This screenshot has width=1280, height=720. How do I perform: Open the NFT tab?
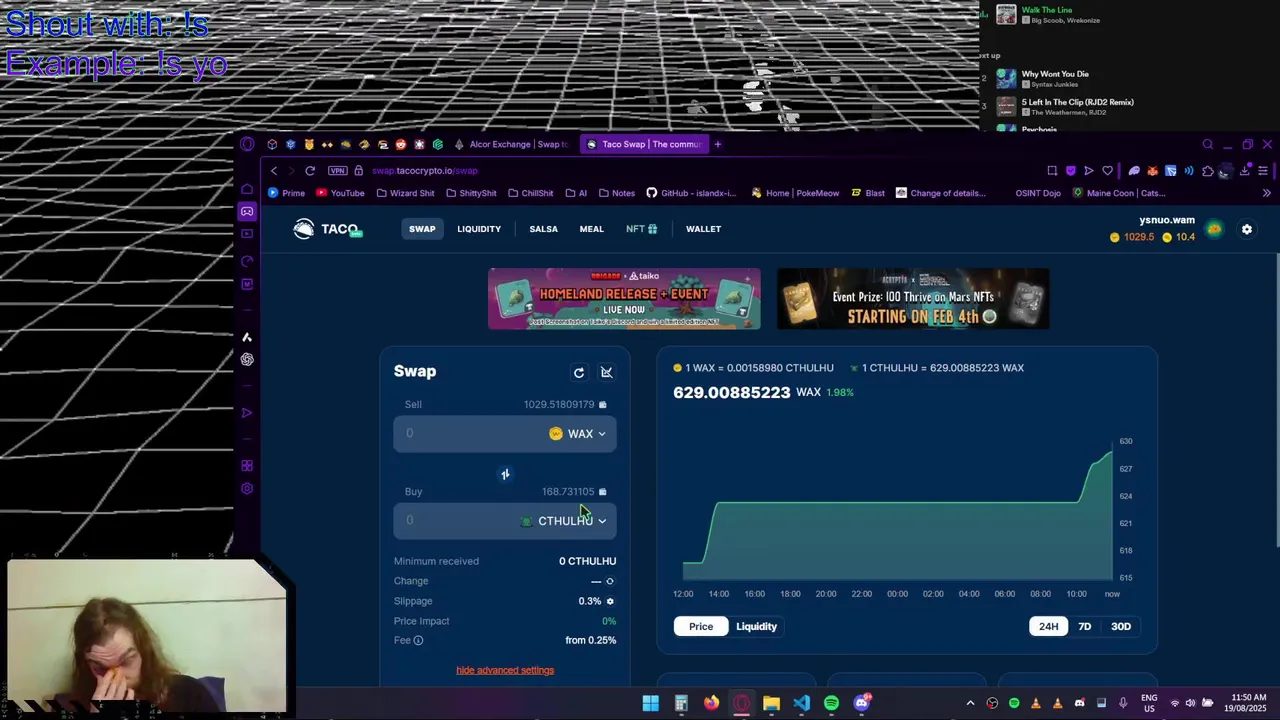pos(641,229)
